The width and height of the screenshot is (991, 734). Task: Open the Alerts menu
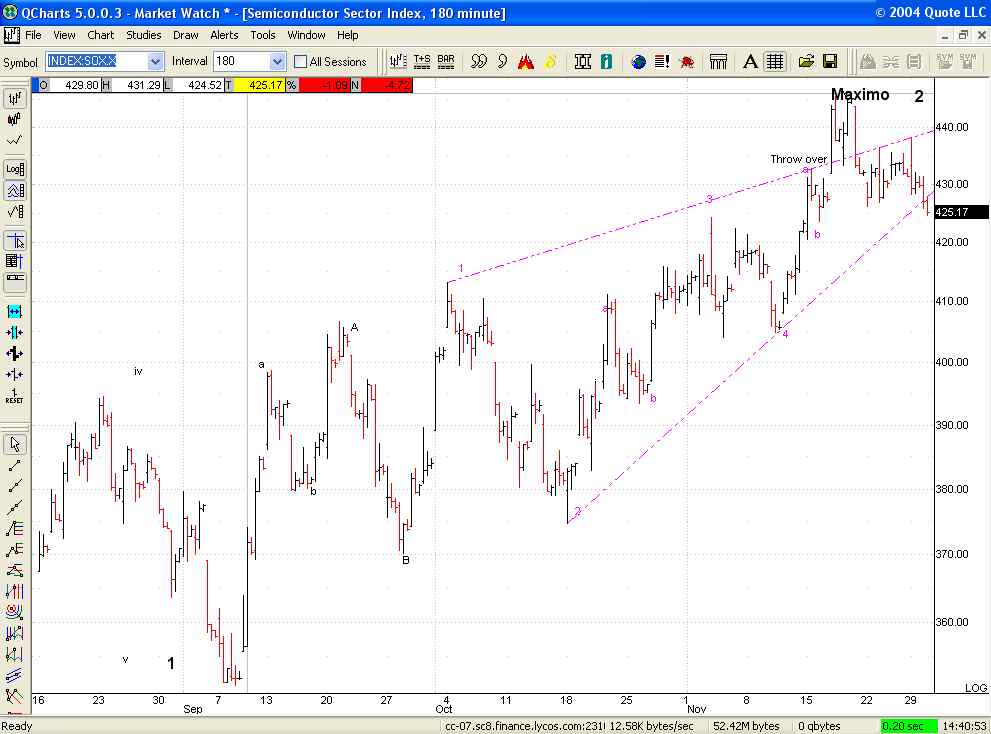(224, 35)
